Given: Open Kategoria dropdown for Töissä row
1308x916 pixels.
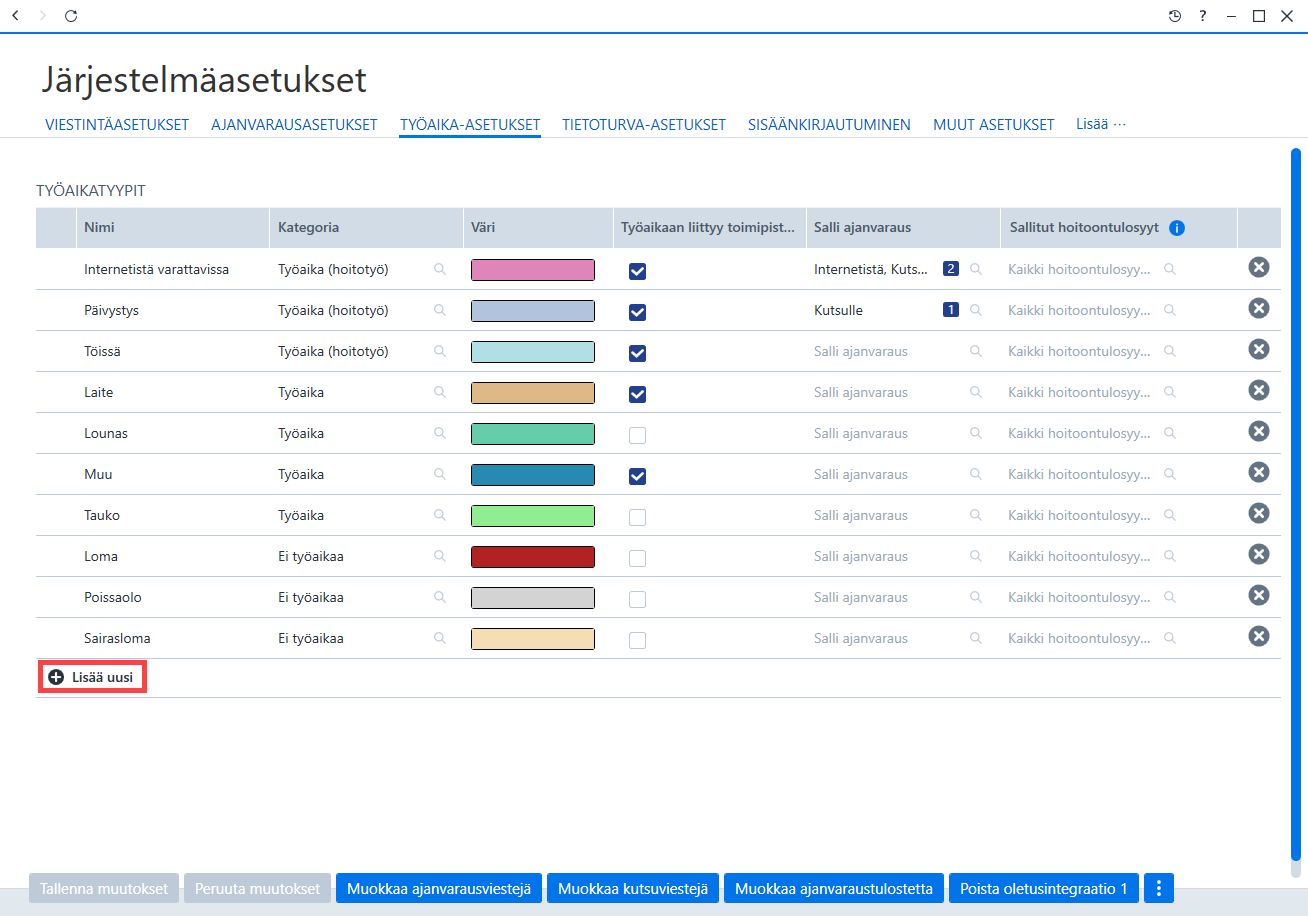Looking at the screenshot, I should [365, 351].
